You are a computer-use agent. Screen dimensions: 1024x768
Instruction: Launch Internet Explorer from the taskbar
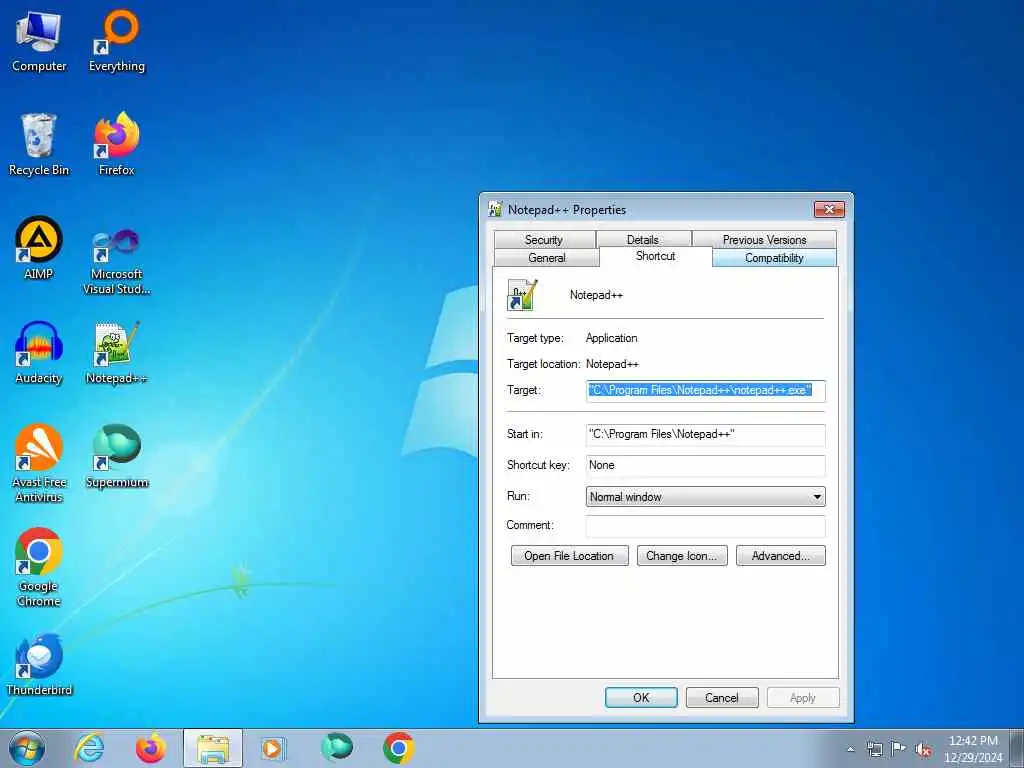[89, 748]
